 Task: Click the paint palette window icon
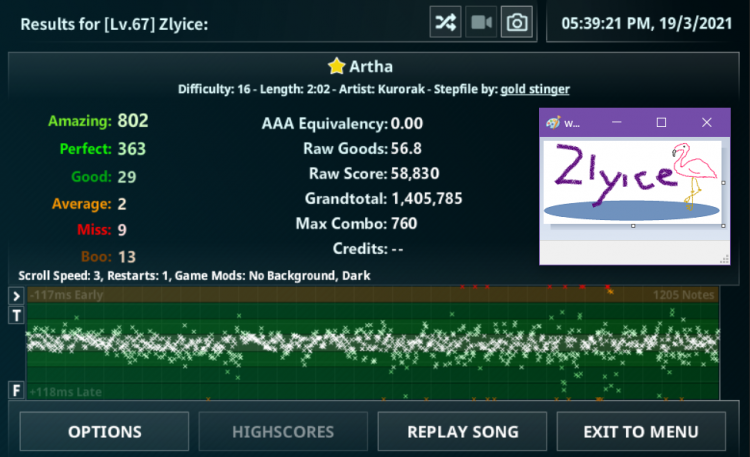[x=553, y=123]
